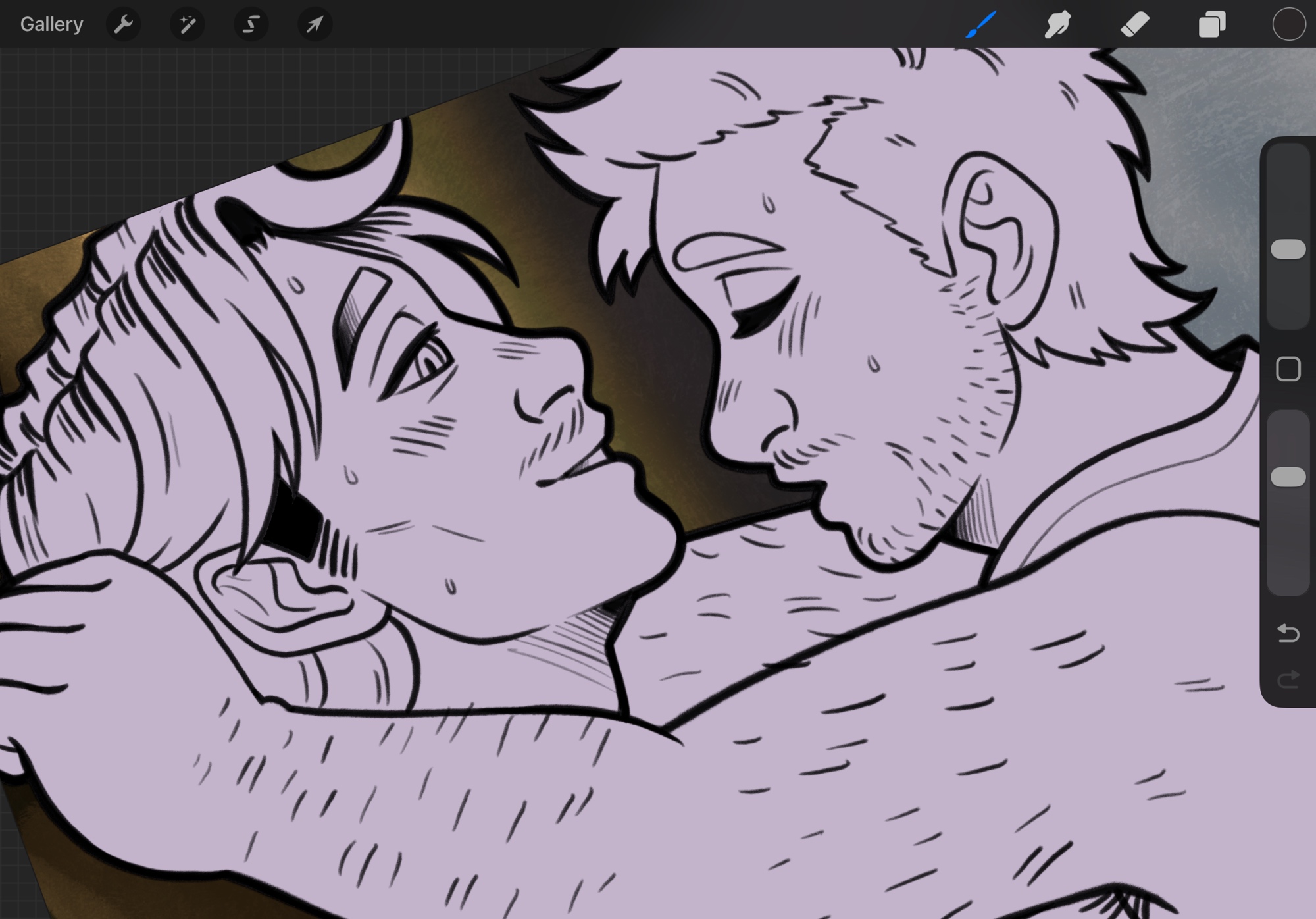Open the Adjustments magic wand menu
The height and width of the screenshot is (919, 1316).
(x=187, y=24)
